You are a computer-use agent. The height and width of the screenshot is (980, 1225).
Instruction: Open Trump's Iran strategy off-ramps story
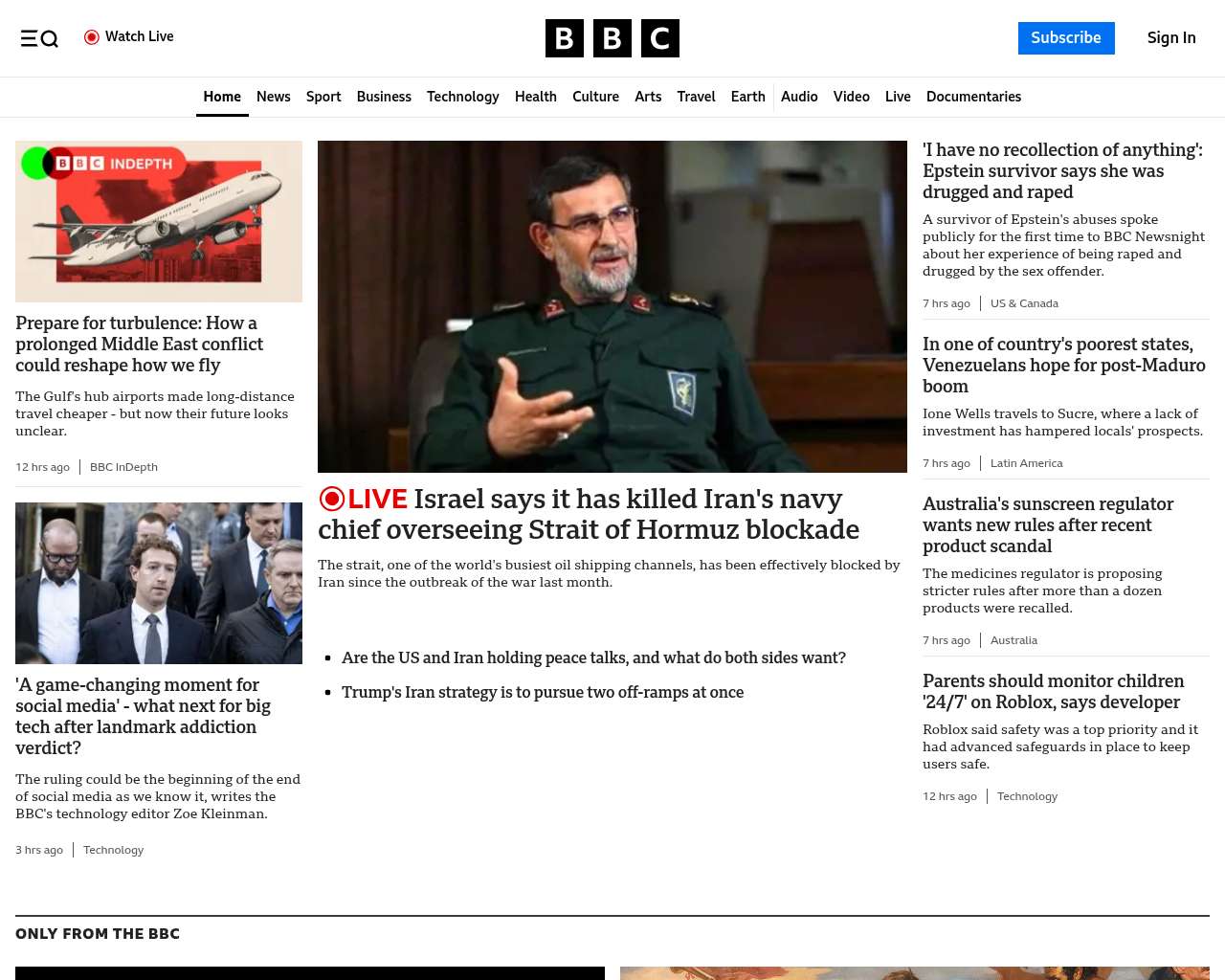point(542,692)
